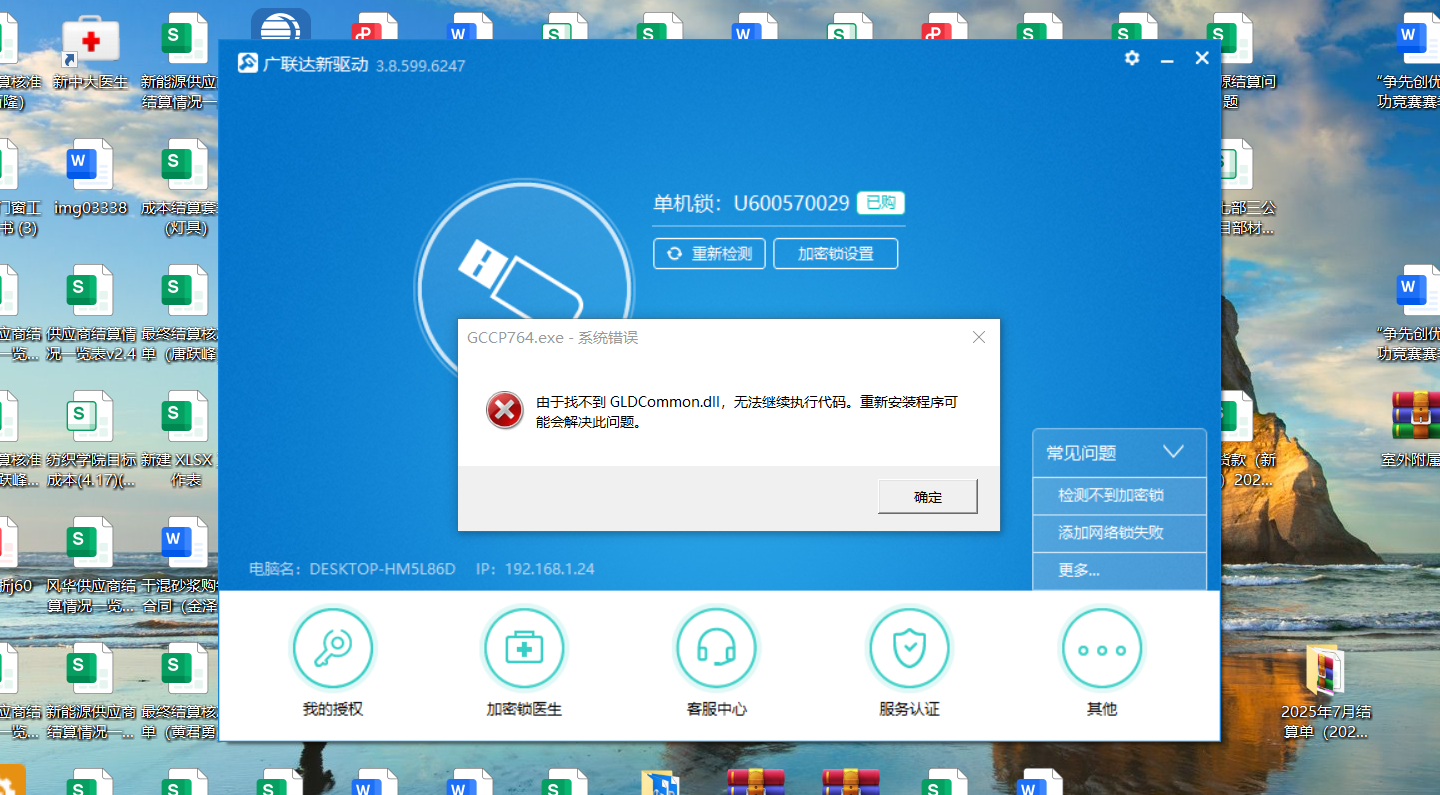The width and height of the screenshot is (1440, 795).
Task: Click the 已购 badge next to lock number
Action: pyautogui.click(x=881, y=203)
